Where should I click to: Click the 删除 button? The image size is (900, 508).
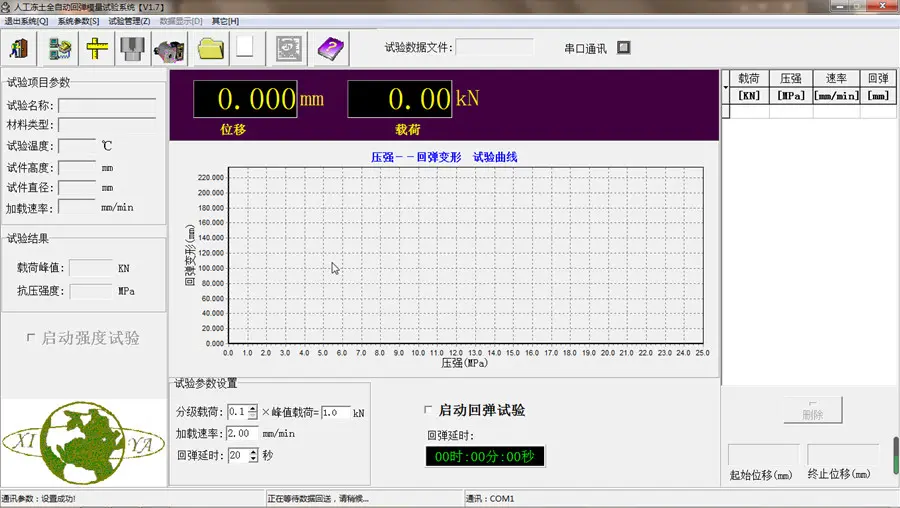tap(813, 410)
